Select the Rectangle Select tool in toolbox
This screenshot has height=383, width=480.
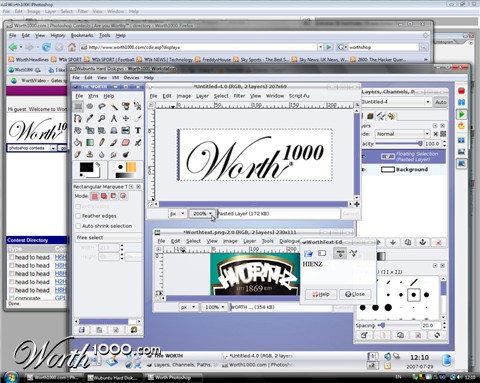click(x=78, y=106)
